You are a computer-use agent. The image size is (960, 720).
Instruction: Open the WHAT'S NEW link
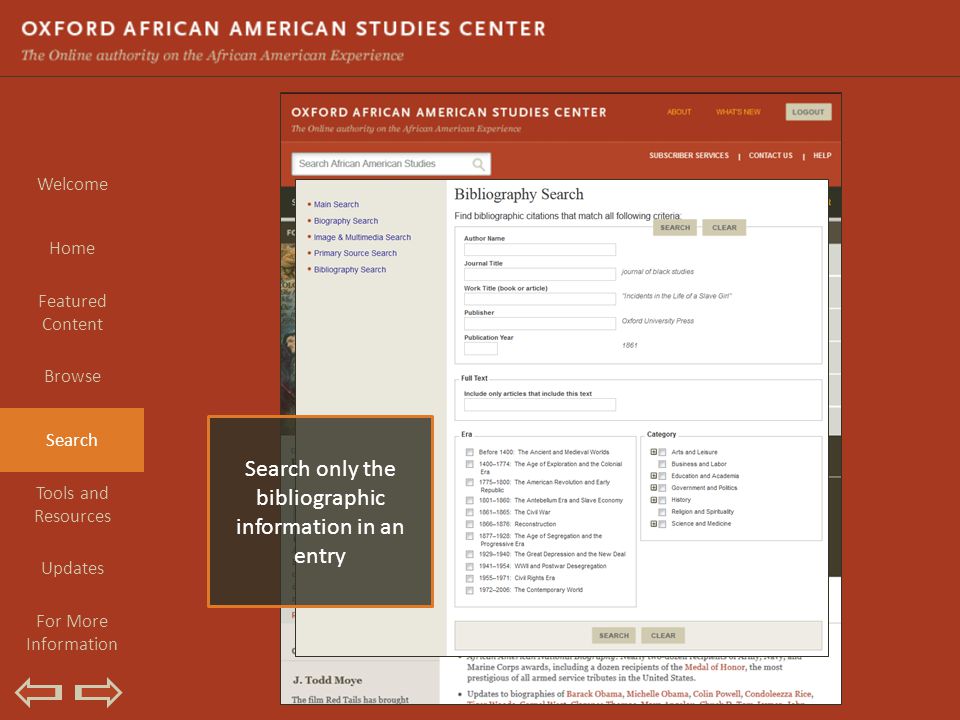[x=738, y=112]
